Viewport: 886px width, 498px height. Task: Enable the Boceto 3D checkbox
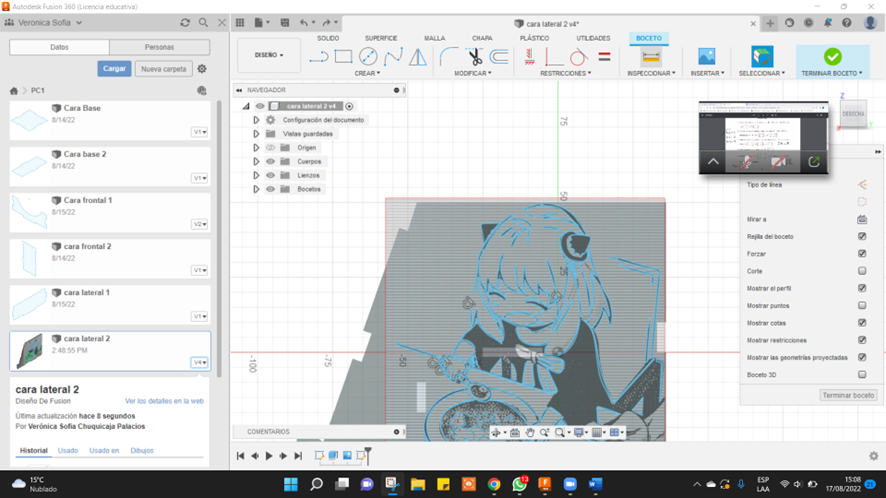coord(862,374)
